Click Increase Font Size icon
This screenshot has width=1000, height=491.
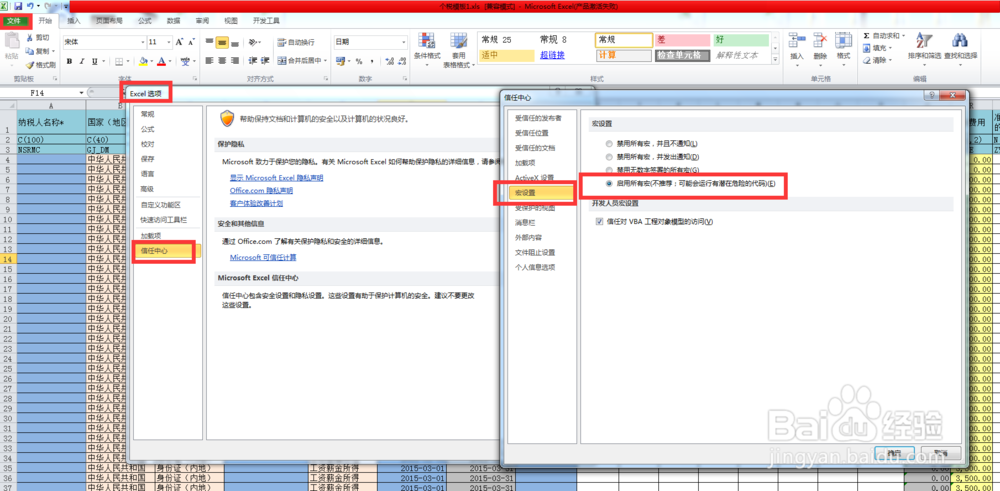[x=179, y=42]
